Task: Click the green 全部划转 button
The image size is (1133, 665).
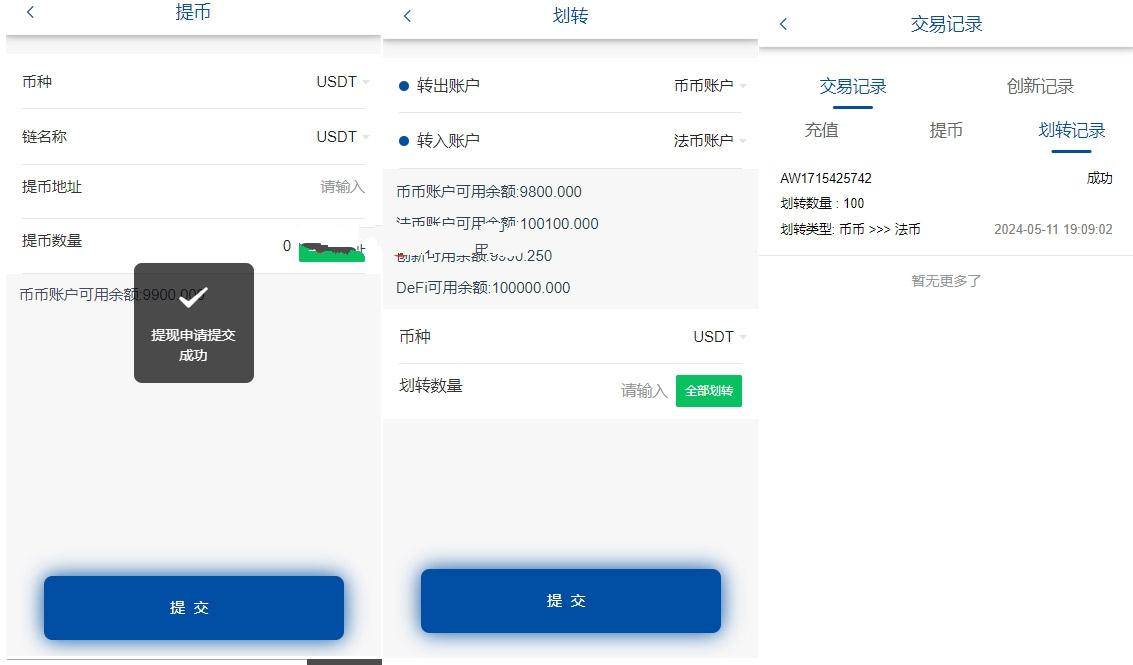Action: [709, 391]
